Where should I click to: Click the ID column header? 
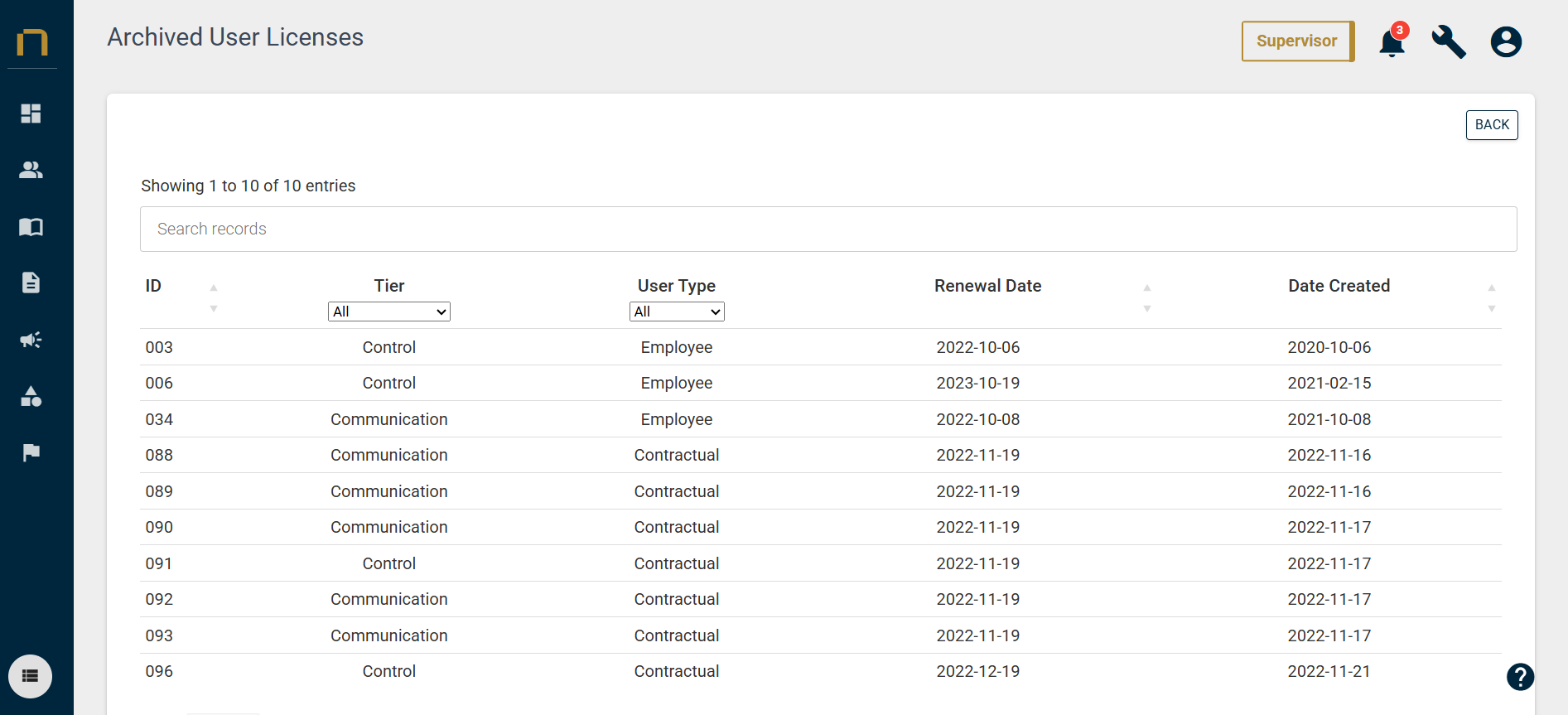tap(153, 286)
